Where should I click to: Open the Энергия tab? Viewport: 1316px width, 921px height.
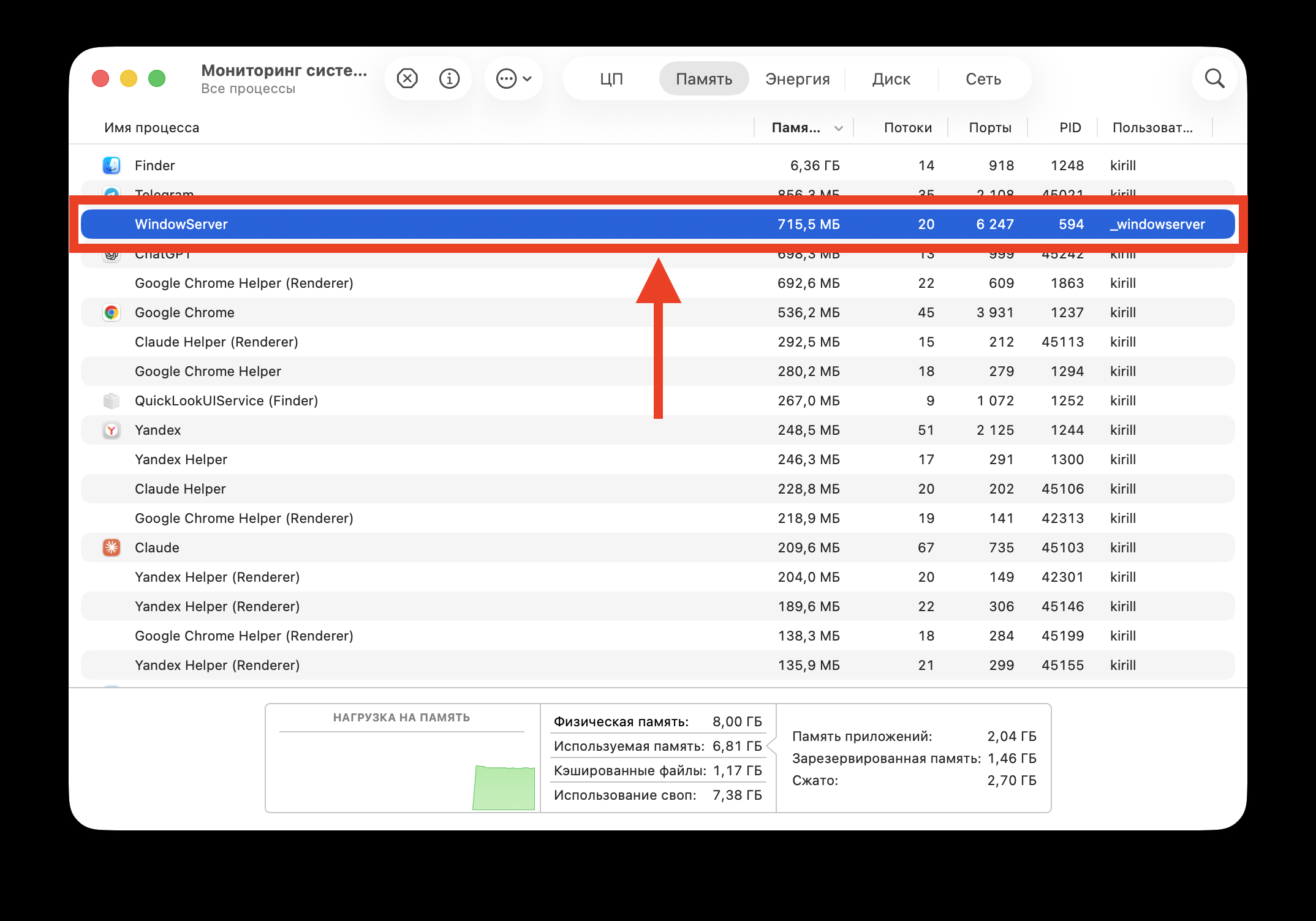point(797,78)
